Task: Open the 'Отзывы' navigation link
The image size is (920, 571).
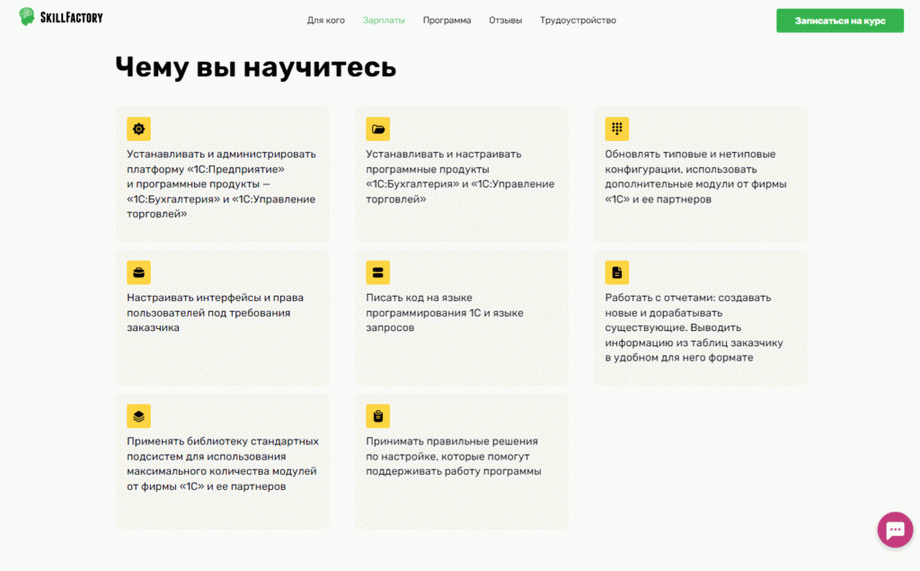Action: pyautogui.click(x=505, y=20)
